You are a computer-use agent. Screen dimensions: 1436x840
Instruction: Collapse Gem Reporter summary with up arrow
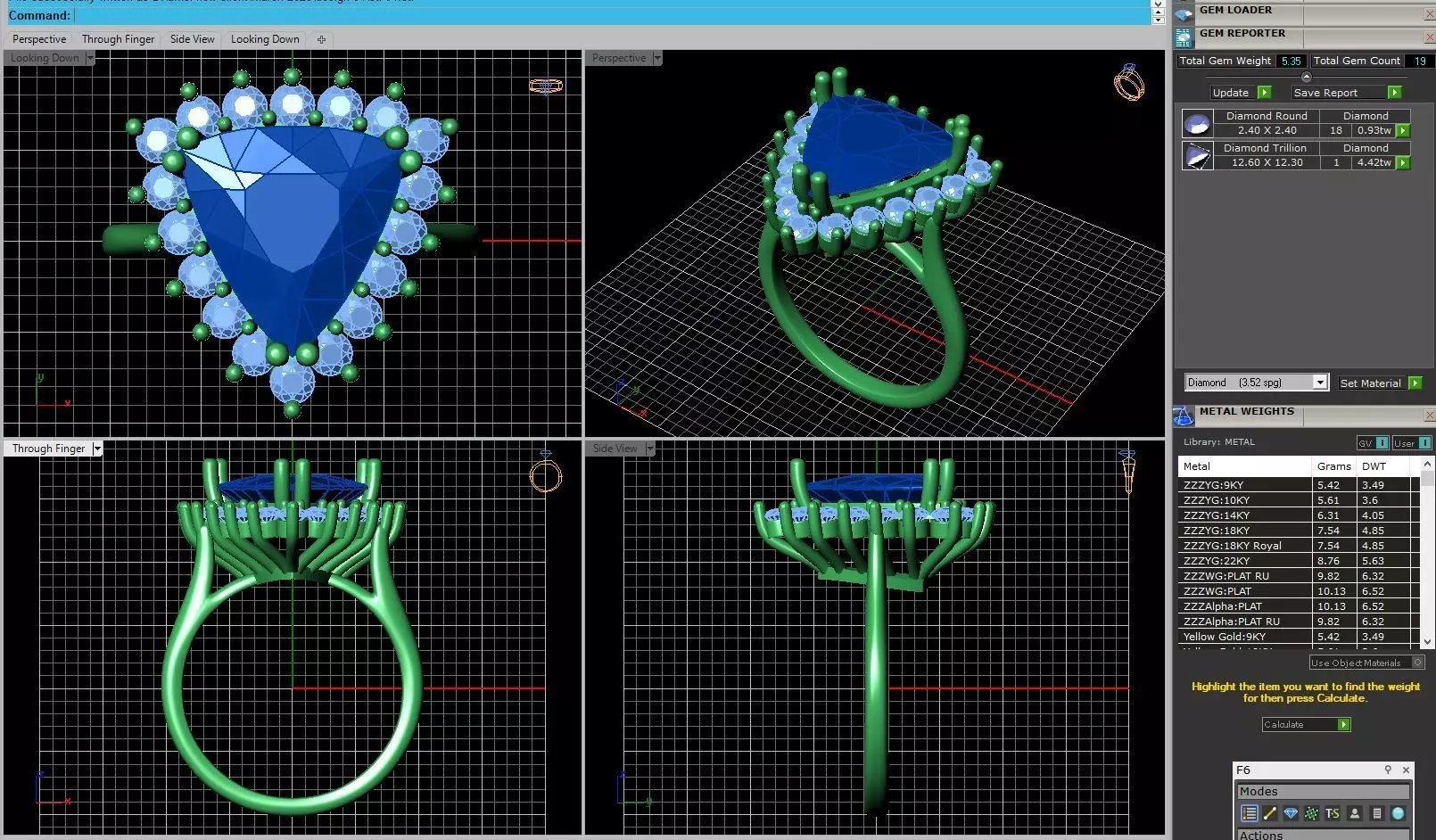(1306, 78)
